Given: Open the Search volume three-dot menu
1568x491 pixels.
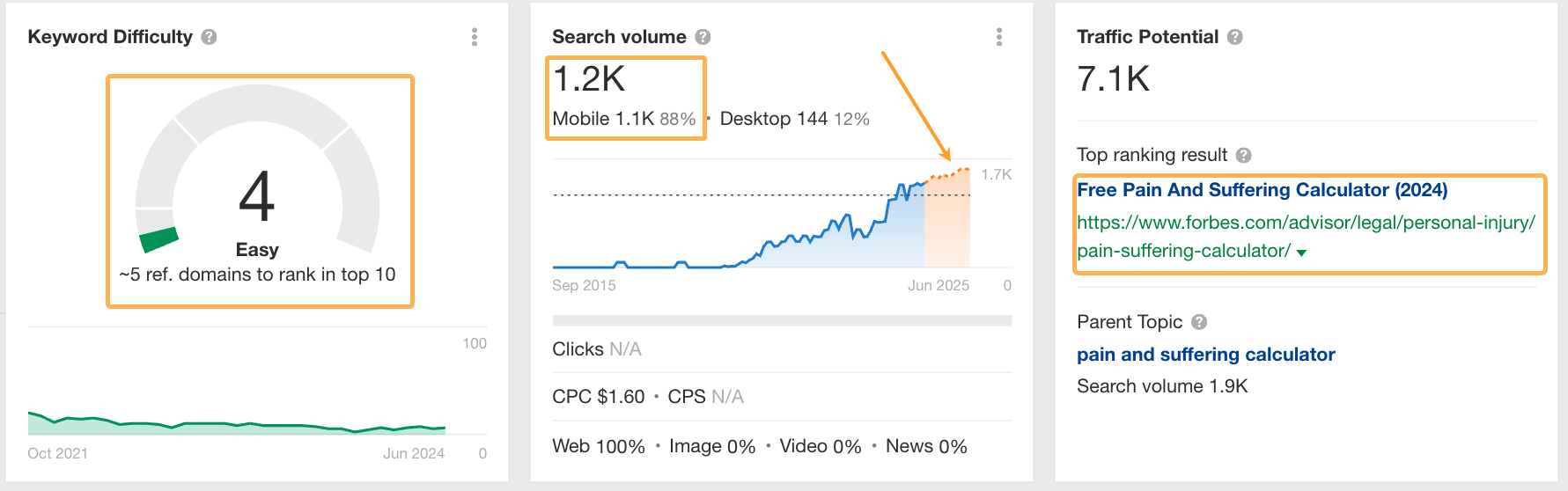Looking at the screenshot, I should click(998, 37).
